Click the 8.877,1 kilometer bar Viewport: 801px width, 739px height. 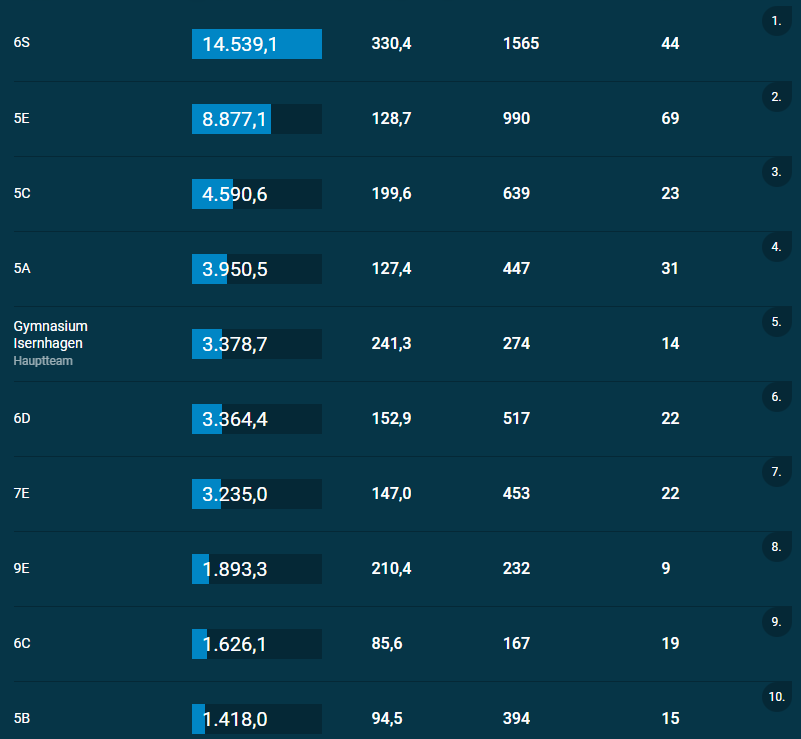click(257, 119)
